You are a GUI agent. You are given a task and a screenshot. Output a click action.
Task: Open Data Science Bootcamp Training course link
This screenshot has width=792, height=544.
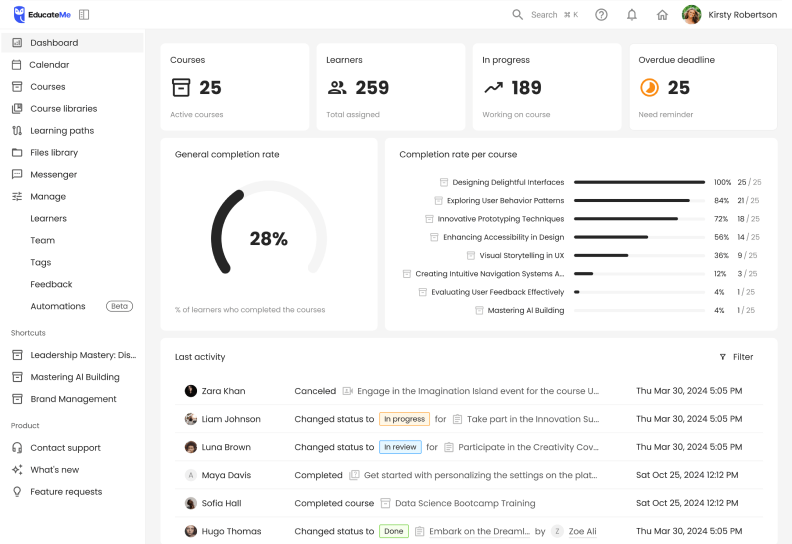[464, 503]
